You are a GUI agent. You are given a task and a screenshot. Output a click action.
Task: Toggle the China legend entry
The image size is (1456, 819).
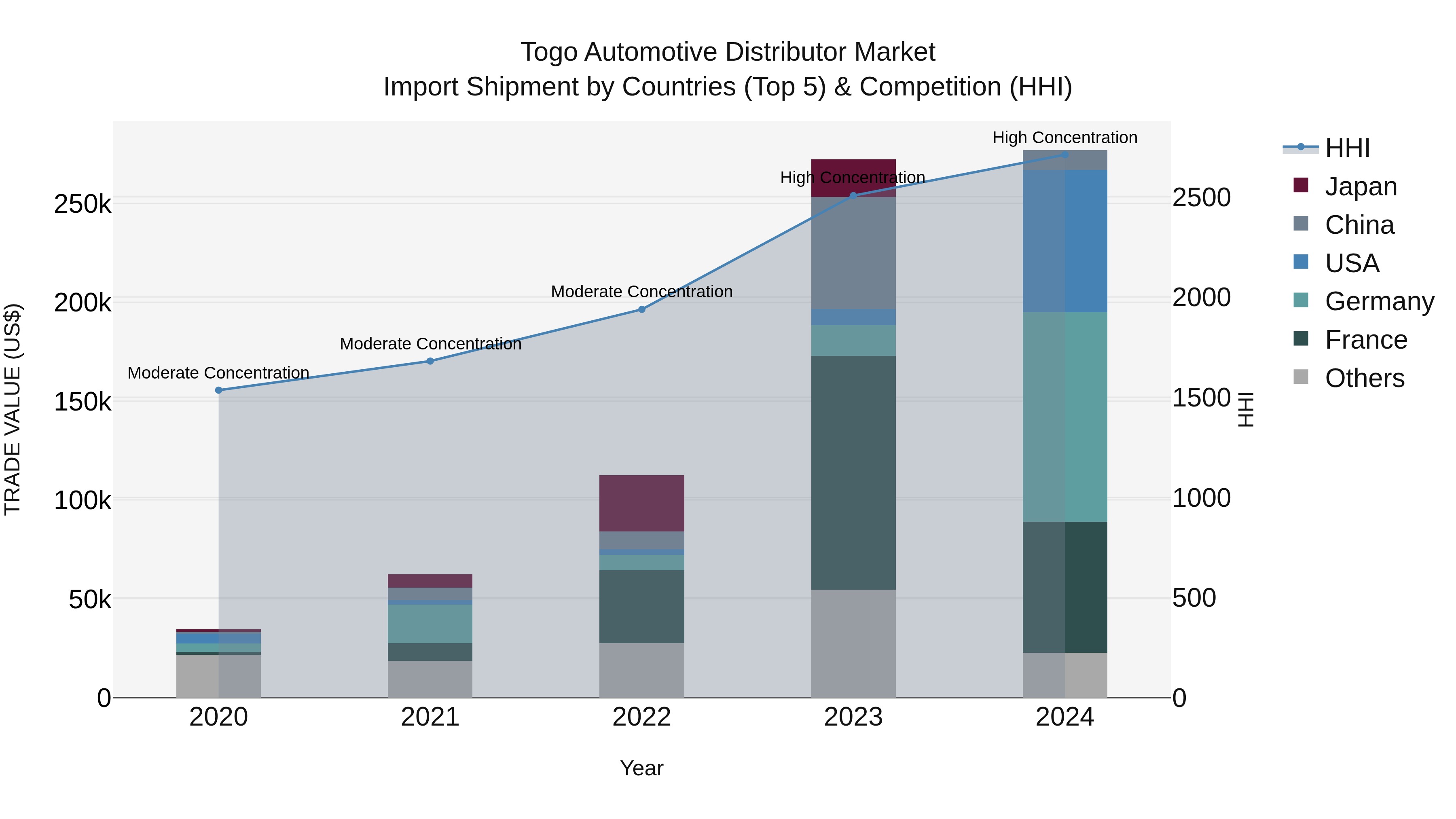click(1344, 224)
